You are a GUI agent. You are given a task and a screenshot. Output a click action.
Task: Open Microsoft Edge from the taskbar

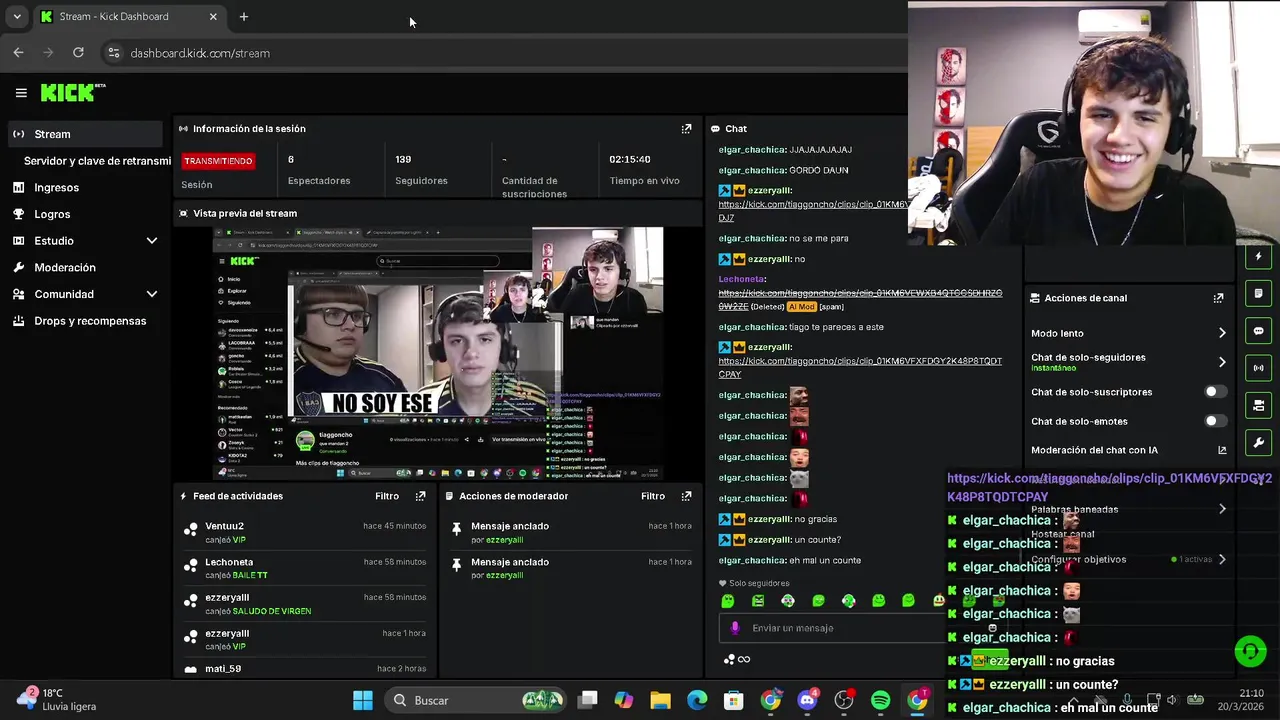tap(697, 700)
